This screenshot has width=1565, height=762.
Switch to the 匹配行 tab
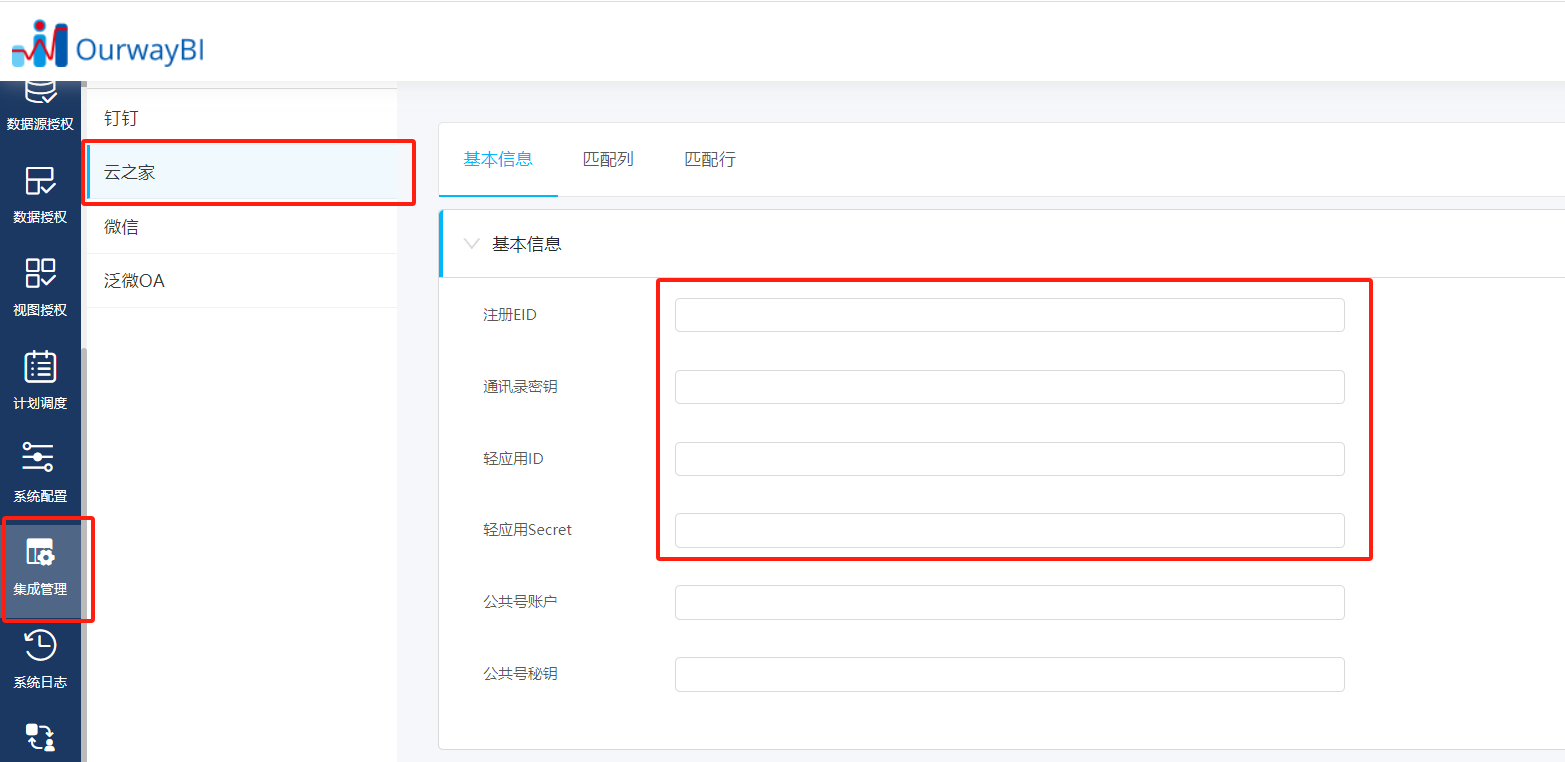click(x=710, y=159)
